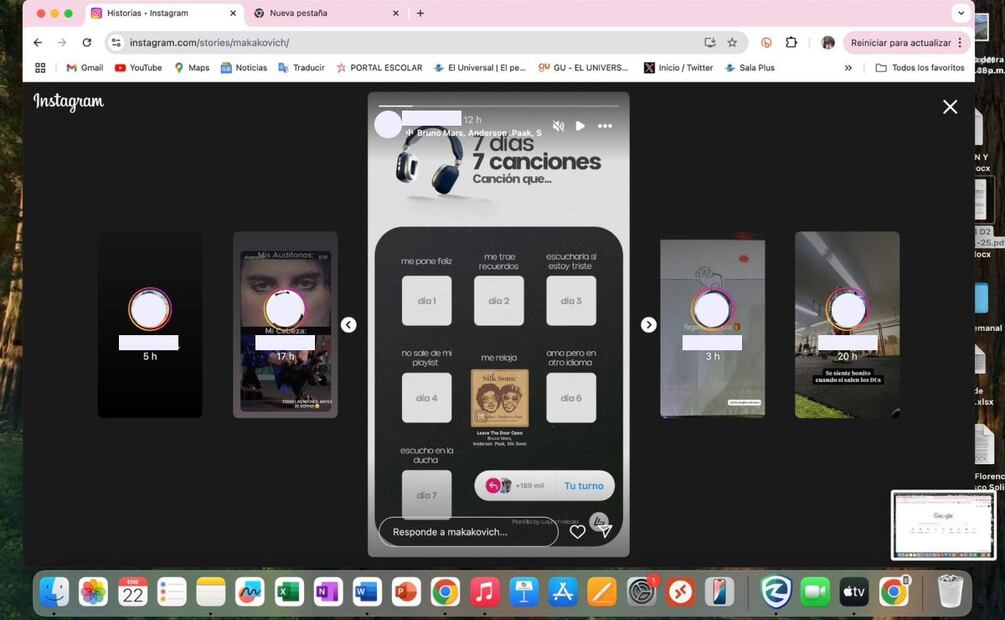Share the story via paper plane icon
This screenshot has width=1005, height=620.
[605, 532]
